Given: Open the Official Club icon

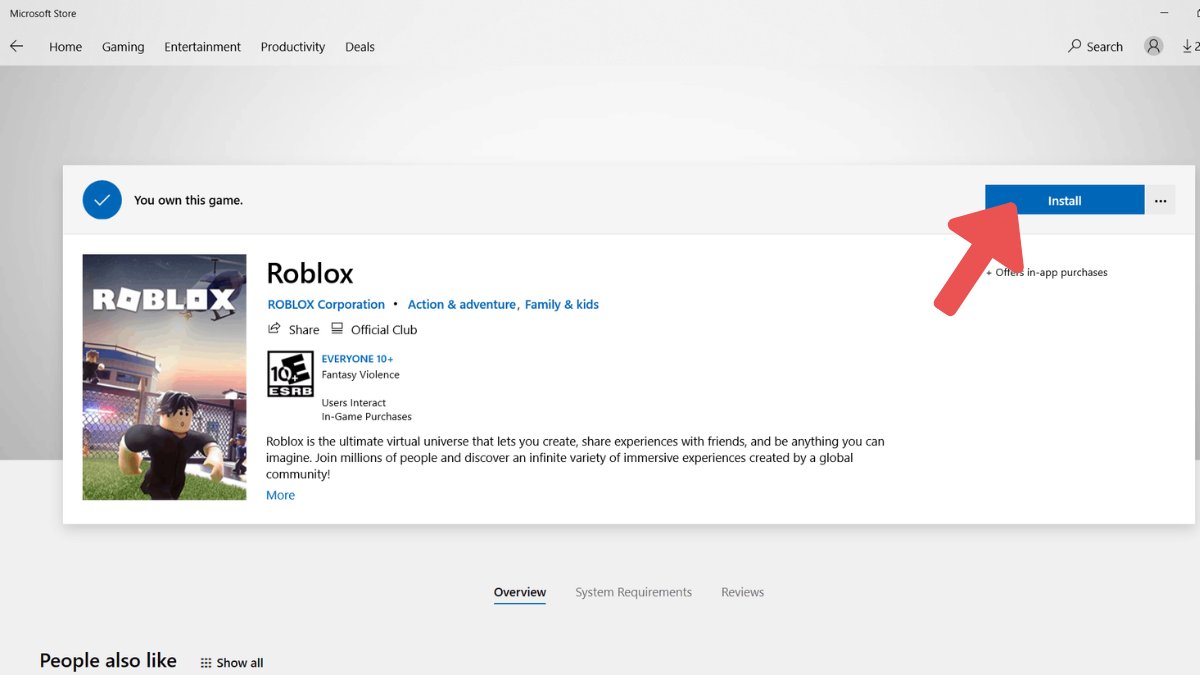Looking at the screenshot, I should click(x=339, y=328).
